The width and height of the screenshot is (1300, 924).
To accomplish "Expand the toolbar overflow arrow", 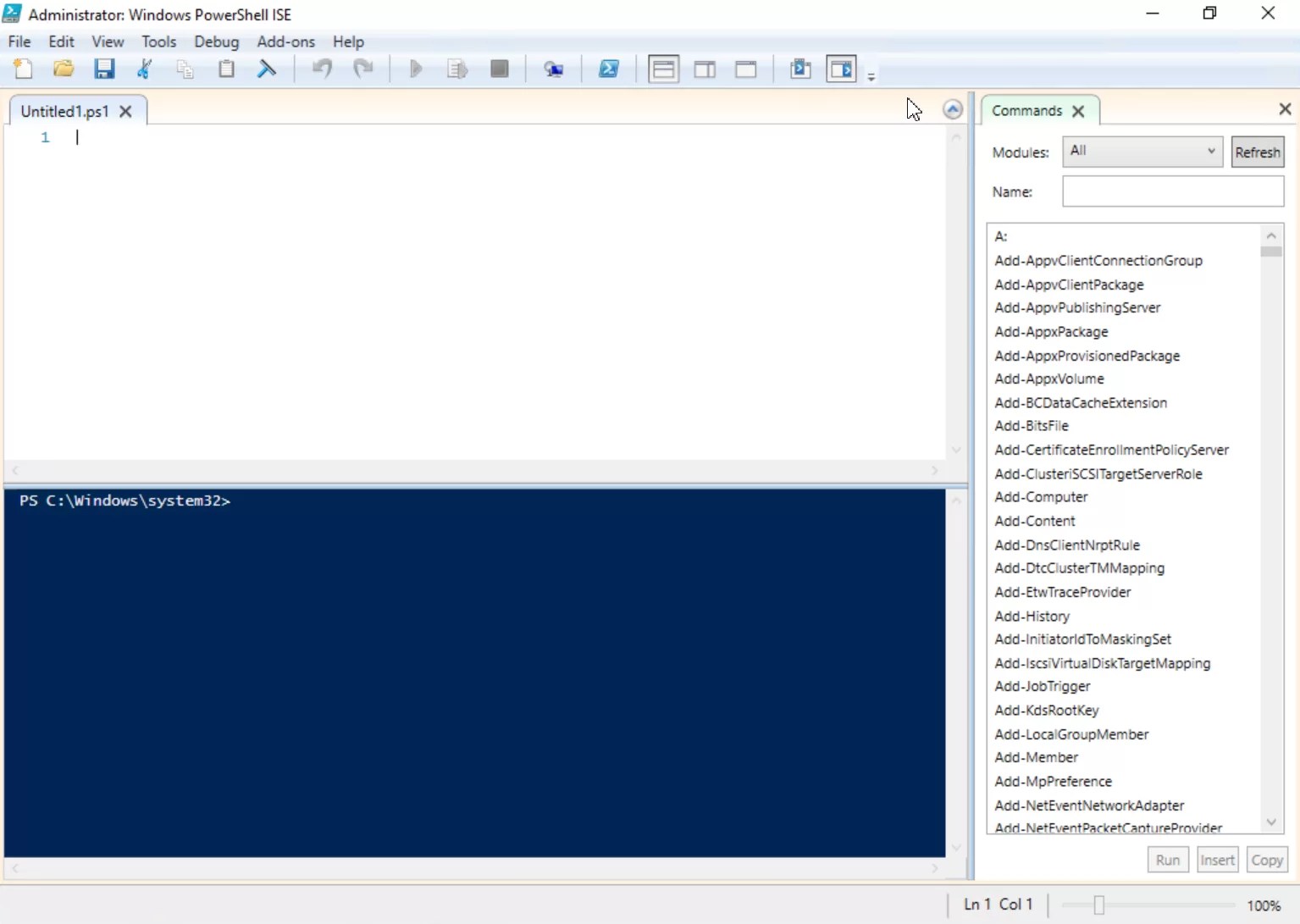I will 871,73.
